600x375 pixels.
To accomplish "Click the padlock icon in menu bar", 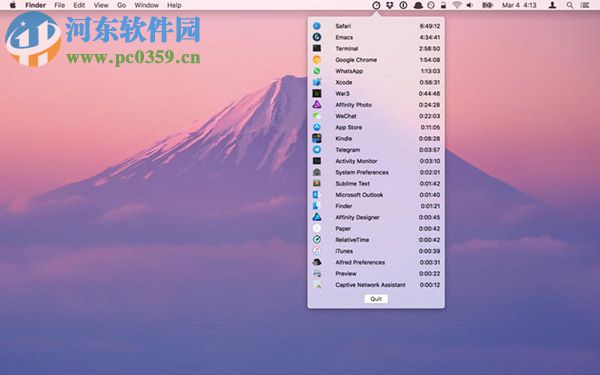I will point(443,5).
